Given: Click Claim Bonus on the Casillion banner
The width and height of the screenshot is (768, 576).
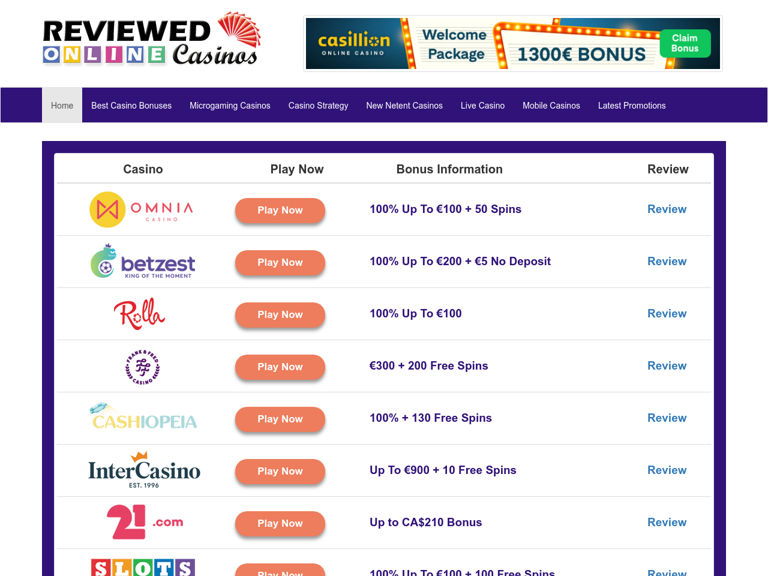Looking at the screenshot, I should (x=685, y=43).
